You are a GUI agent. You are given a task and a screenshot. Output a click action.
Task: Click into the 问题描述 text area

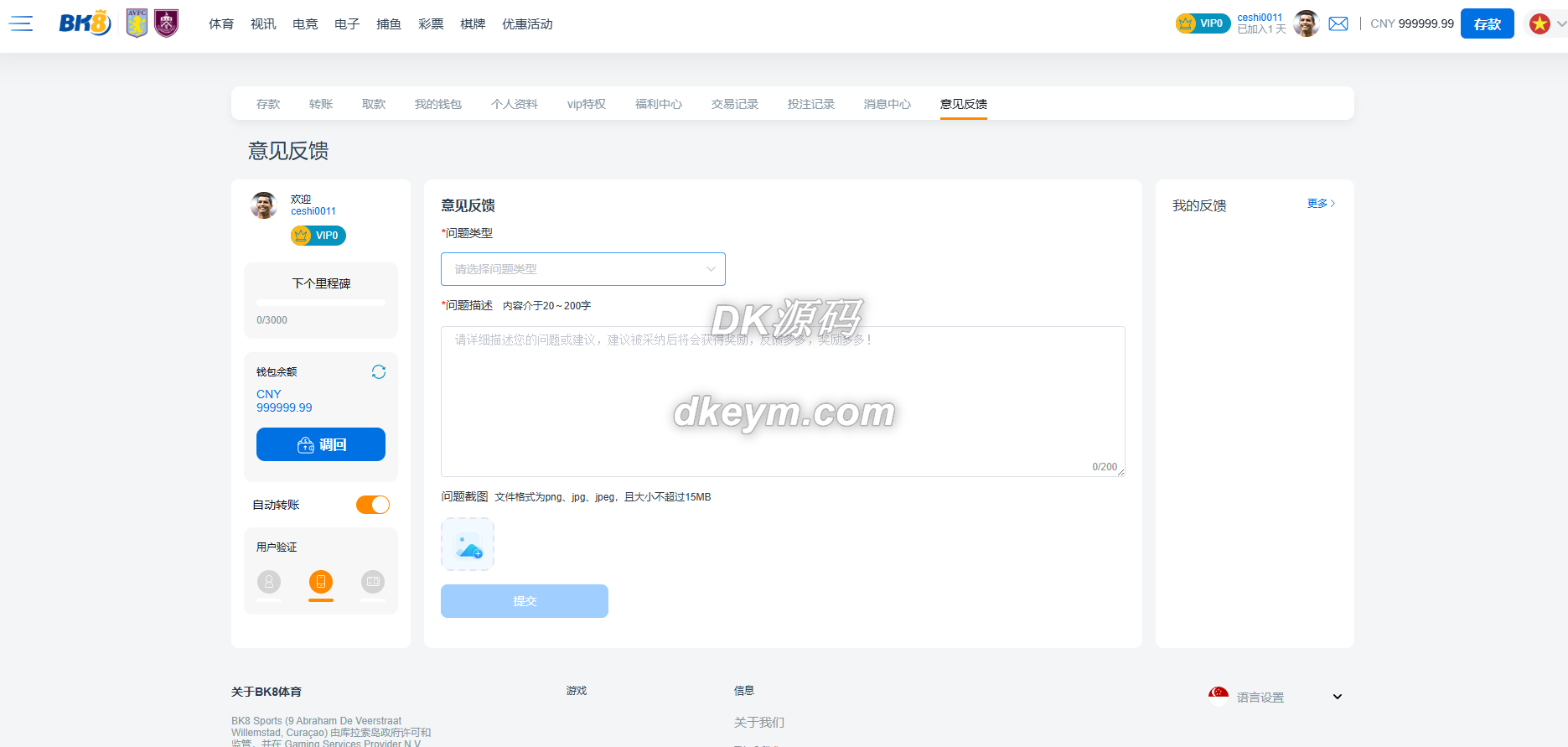coord(782,401)
